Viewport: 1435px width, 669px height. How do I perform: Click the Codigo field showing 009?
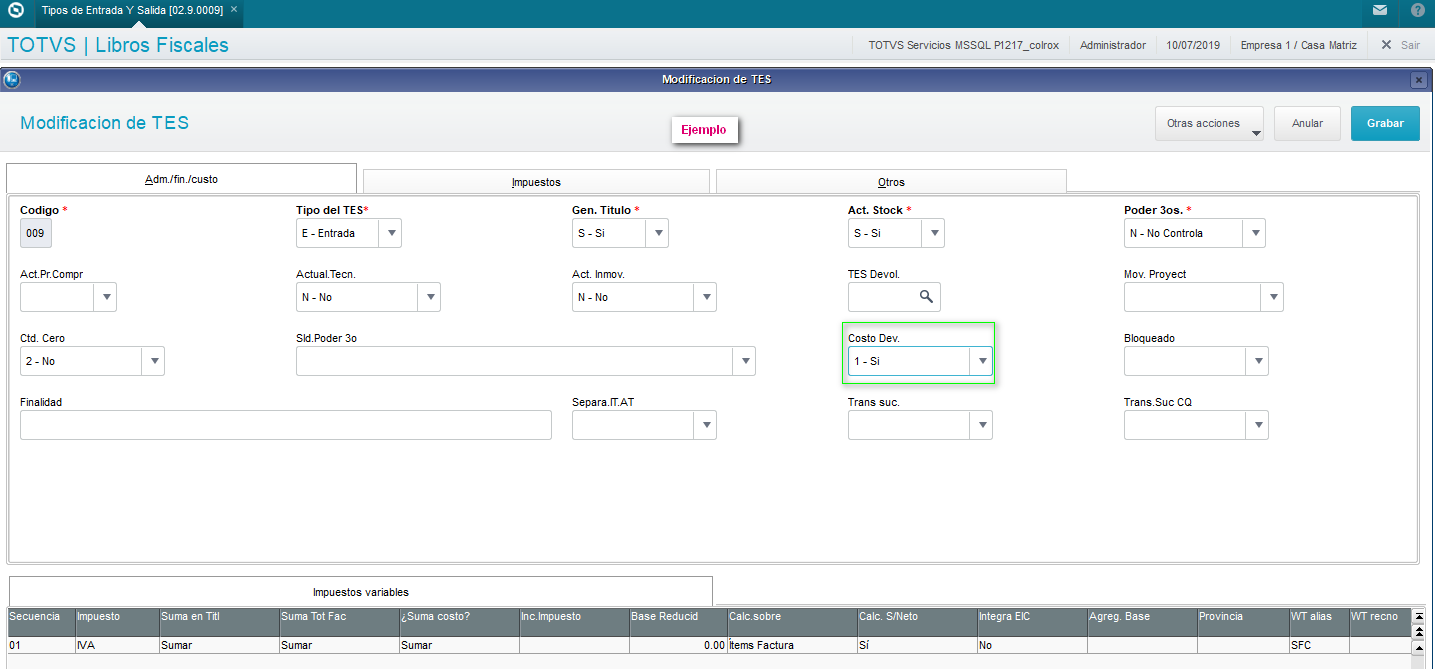[x=37, y=233]
